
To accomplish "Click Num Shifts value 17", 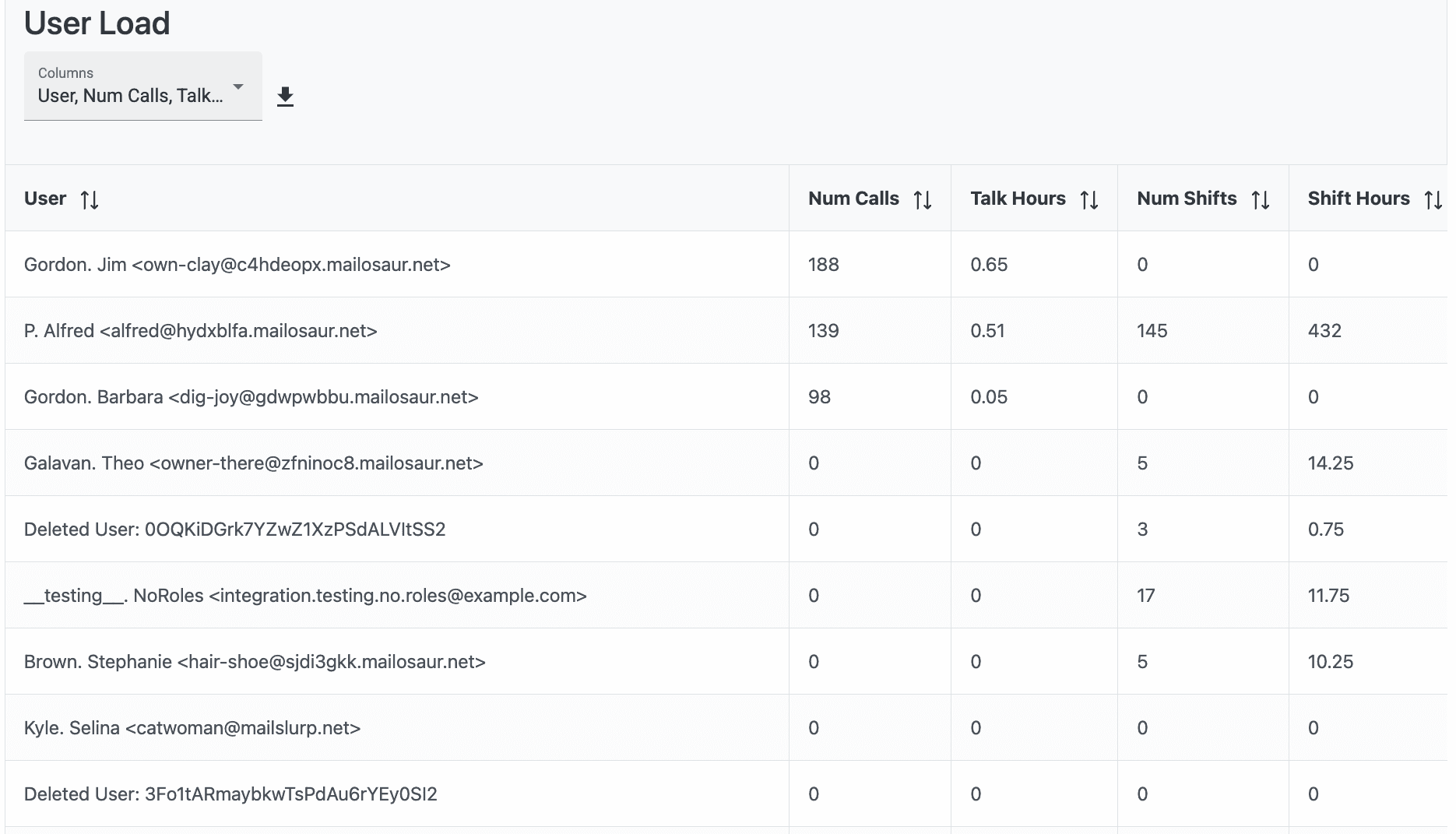I will [1145, 596].
